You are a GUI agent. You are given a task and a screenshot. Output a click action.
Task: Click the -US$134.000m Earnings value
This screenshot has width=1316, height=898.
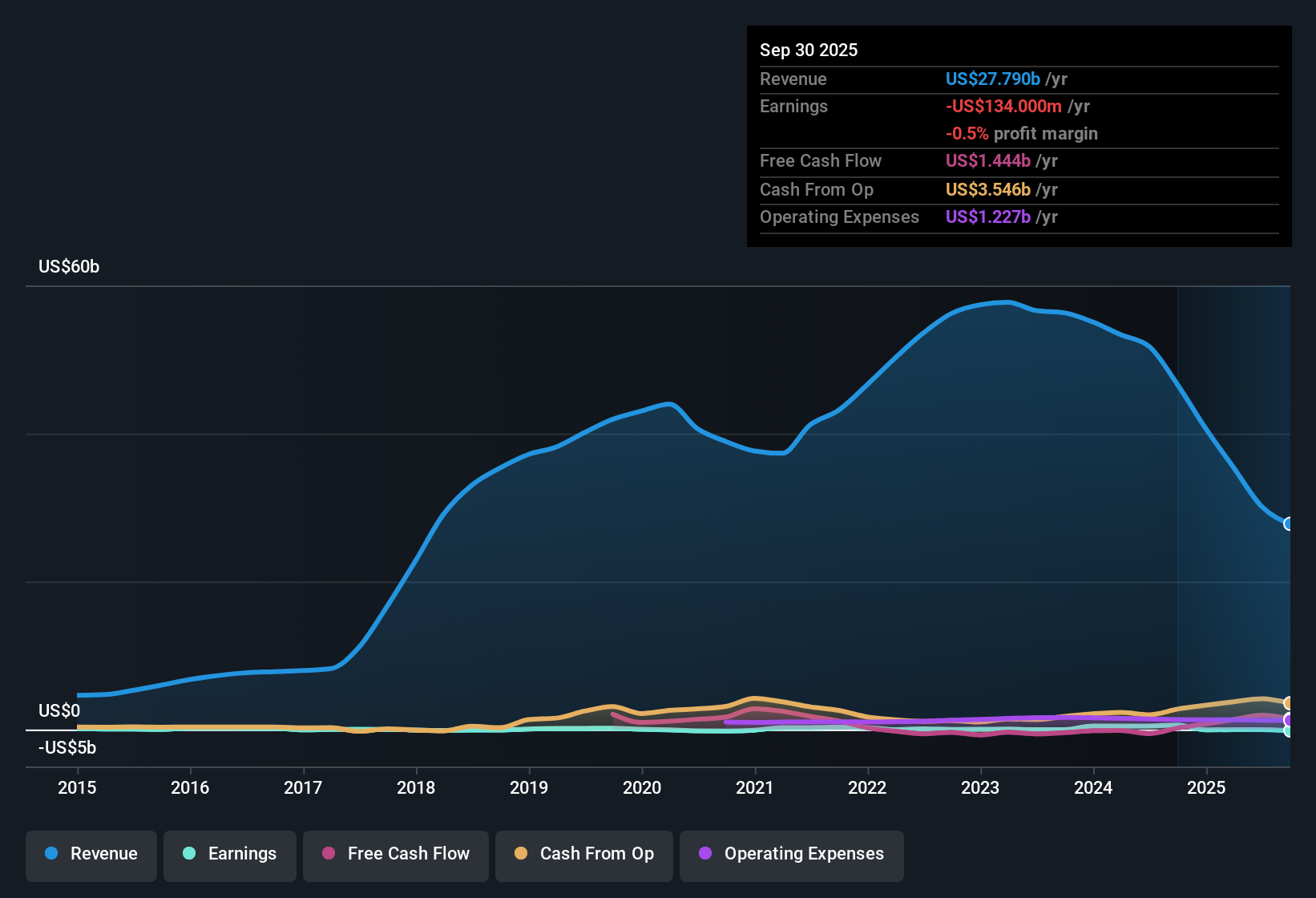pos(1002,106)
